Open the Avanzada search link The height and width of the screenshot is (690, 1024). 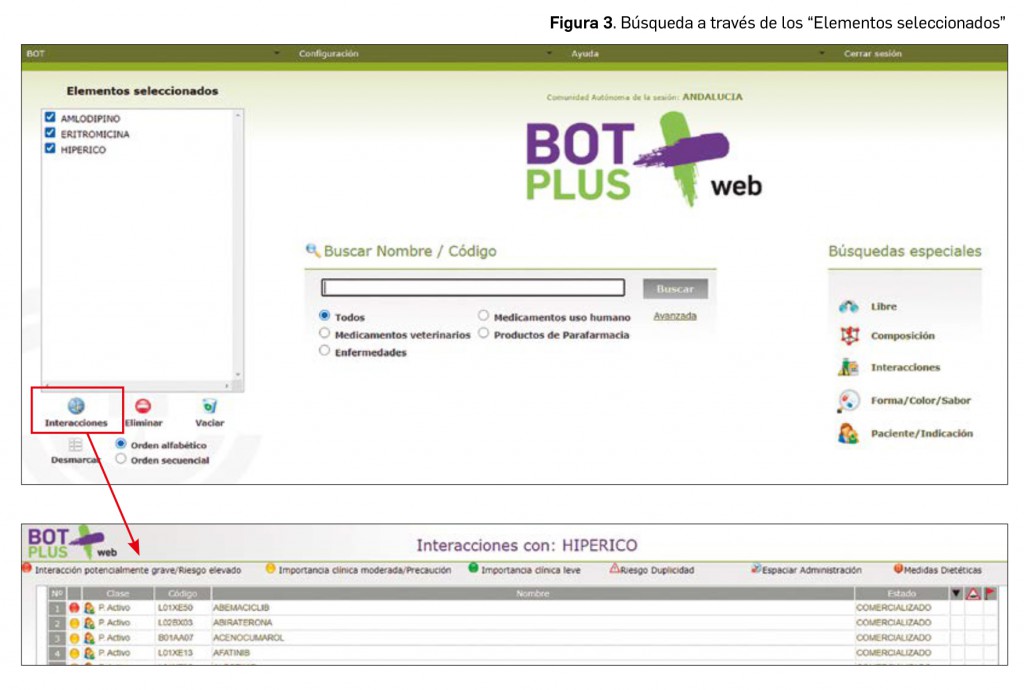click(674, 316)
